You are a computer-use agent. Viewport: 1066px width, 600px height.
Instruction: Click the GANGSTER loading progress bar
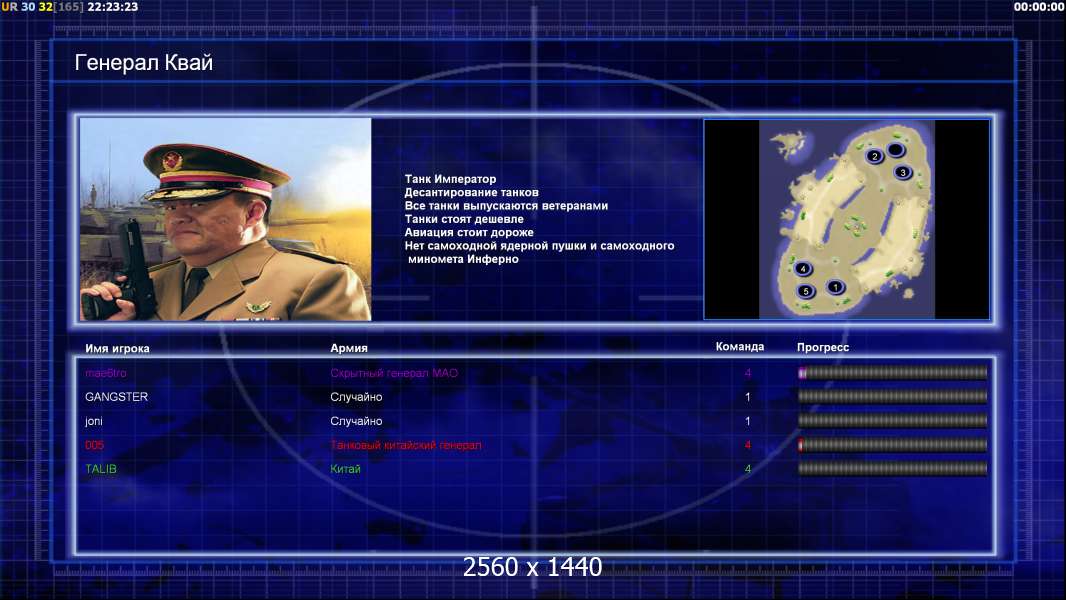tap(893, 396)
